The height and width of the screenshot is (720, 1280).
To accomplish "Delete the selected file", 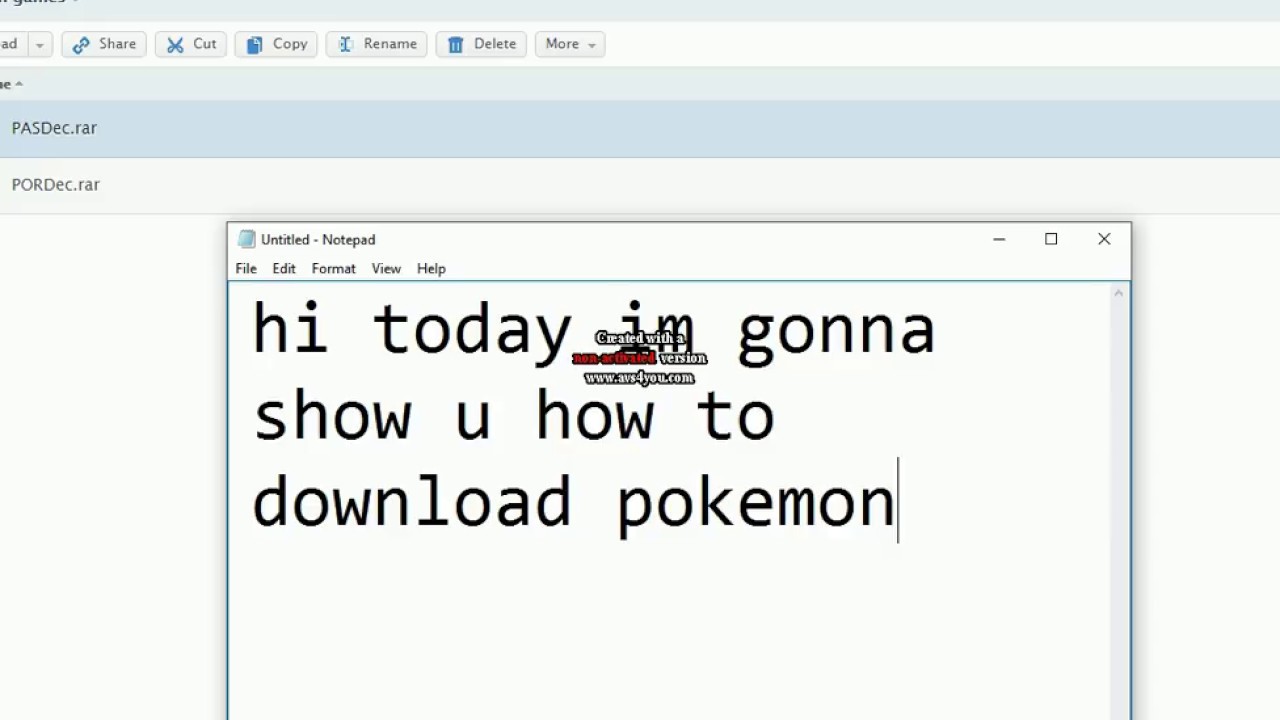I will click(482, 44).
